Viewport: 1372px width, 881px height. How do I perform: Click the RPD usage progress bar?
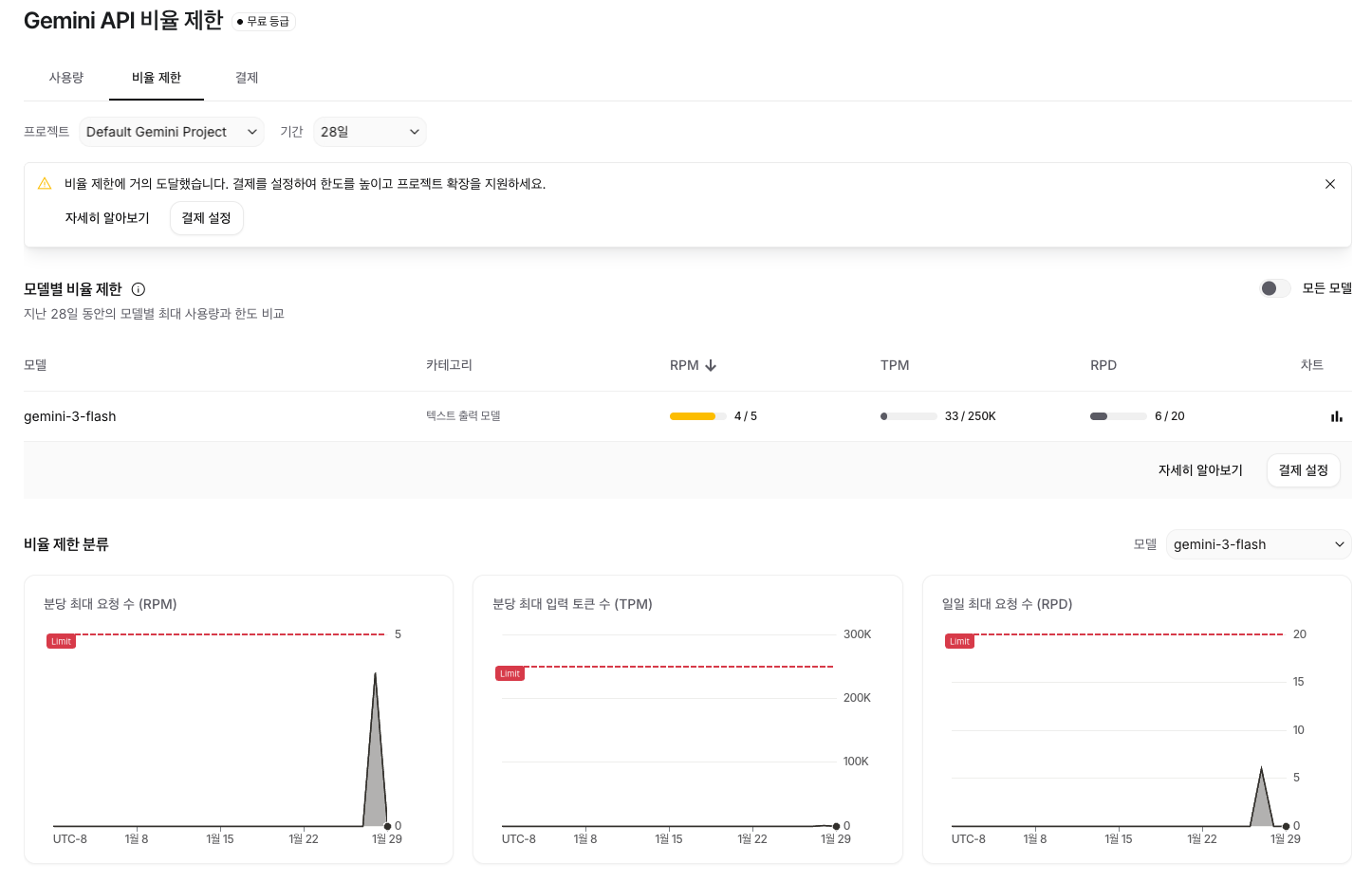pyautogui.click(x=1118, y=416)
